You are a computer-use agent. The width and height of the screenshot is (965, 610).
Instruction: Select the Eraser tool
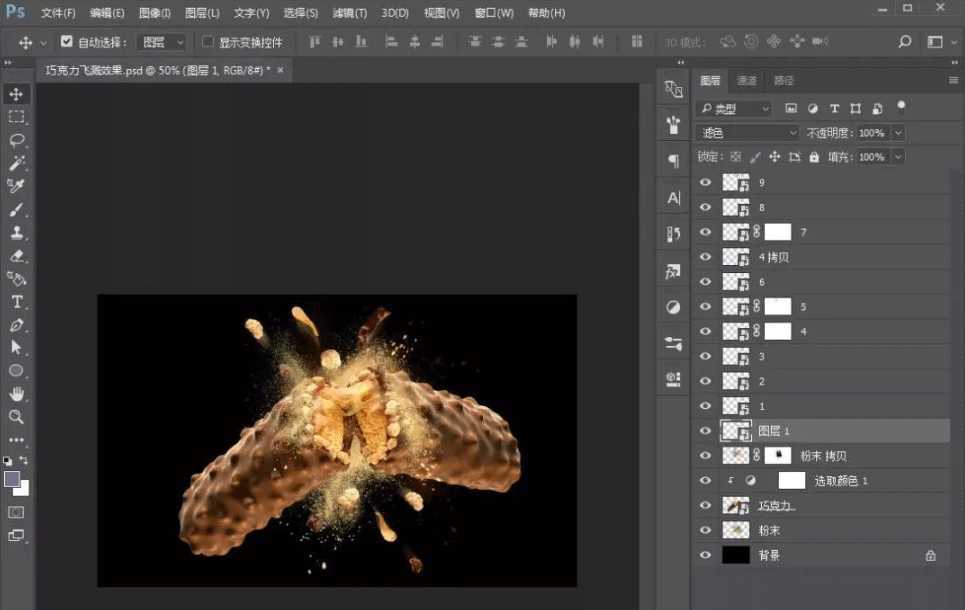[x=17, y=256]
